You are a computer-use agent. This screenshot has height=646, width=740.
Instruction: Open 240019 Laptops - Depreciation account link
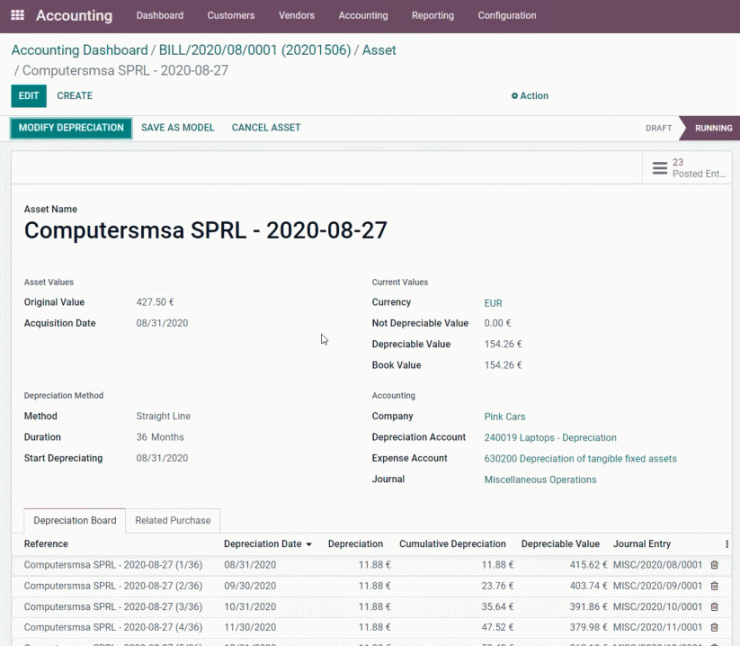coord(550,438)
